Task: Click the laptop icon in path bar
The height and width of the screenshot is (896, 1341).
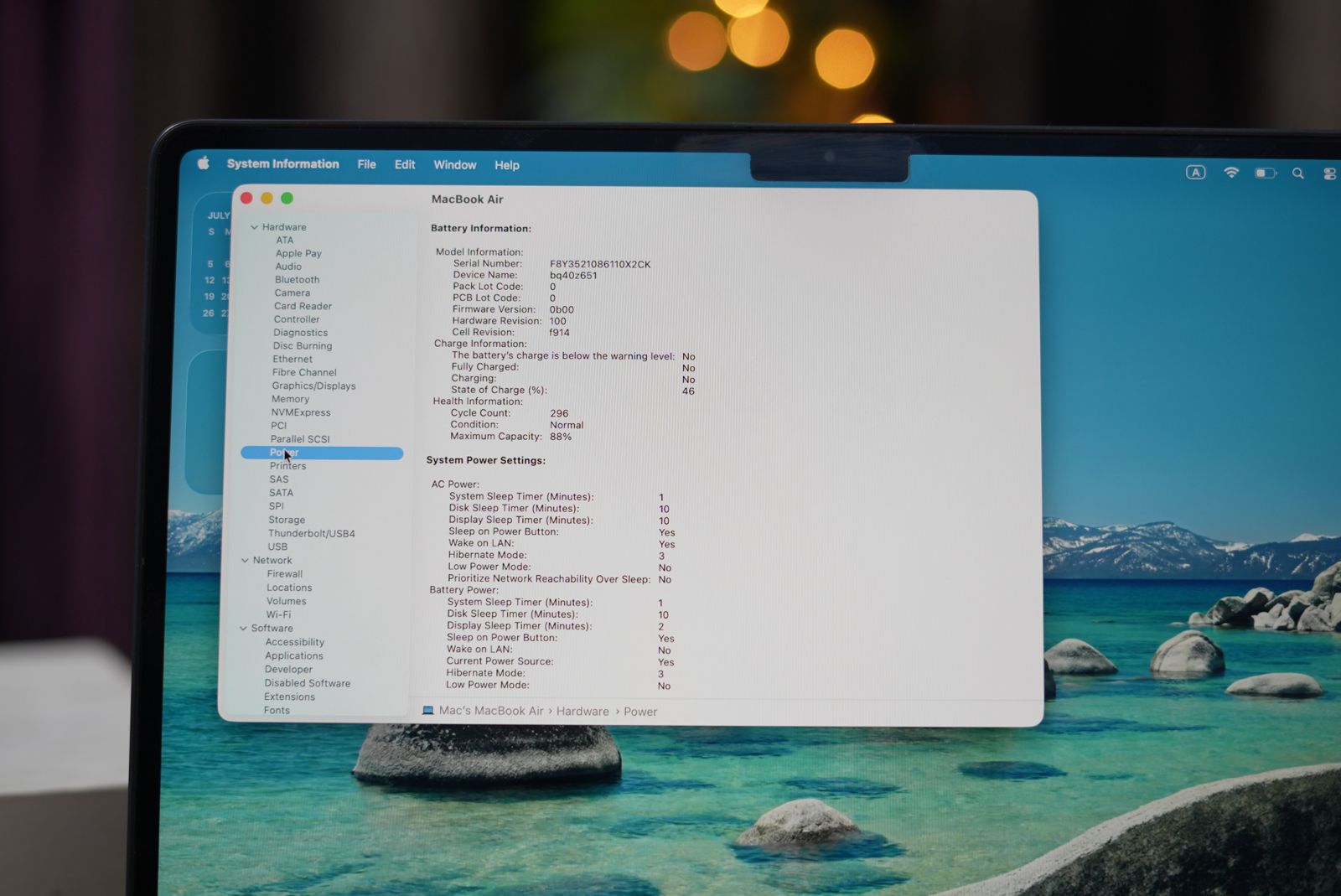Action: coord(428,711)
